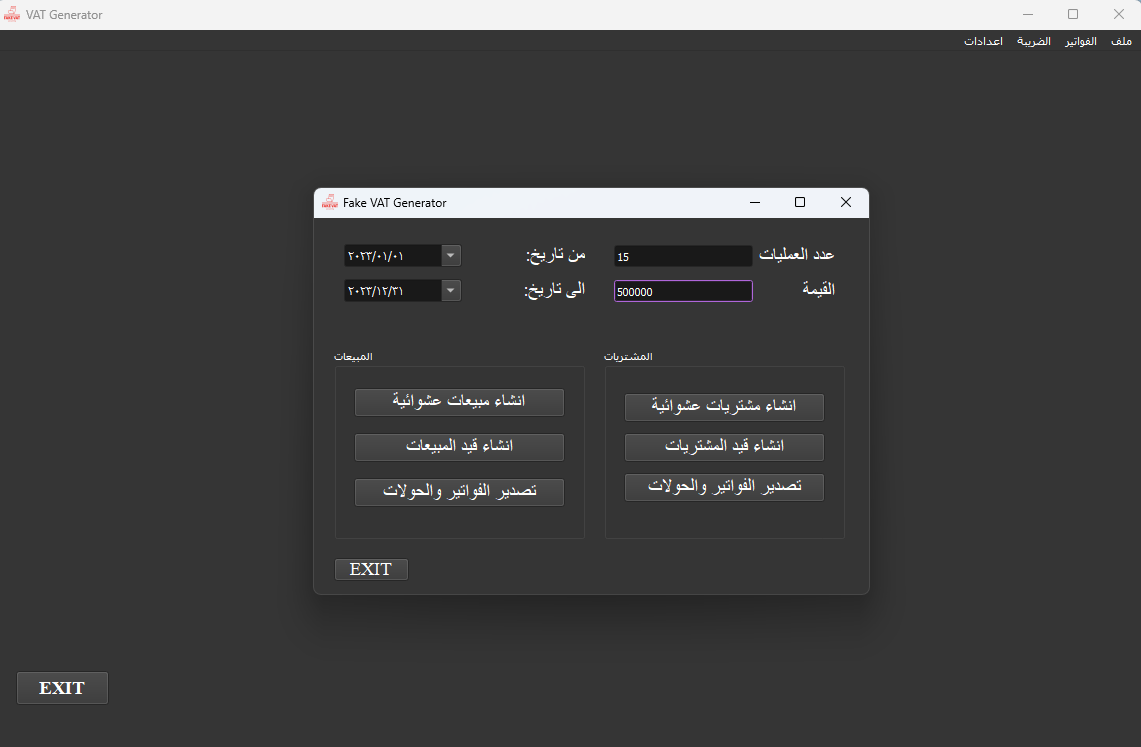The image size is (1141, 747).
Task: Click انشاء مبيعات عشوائية button
Action: (459, 402)
